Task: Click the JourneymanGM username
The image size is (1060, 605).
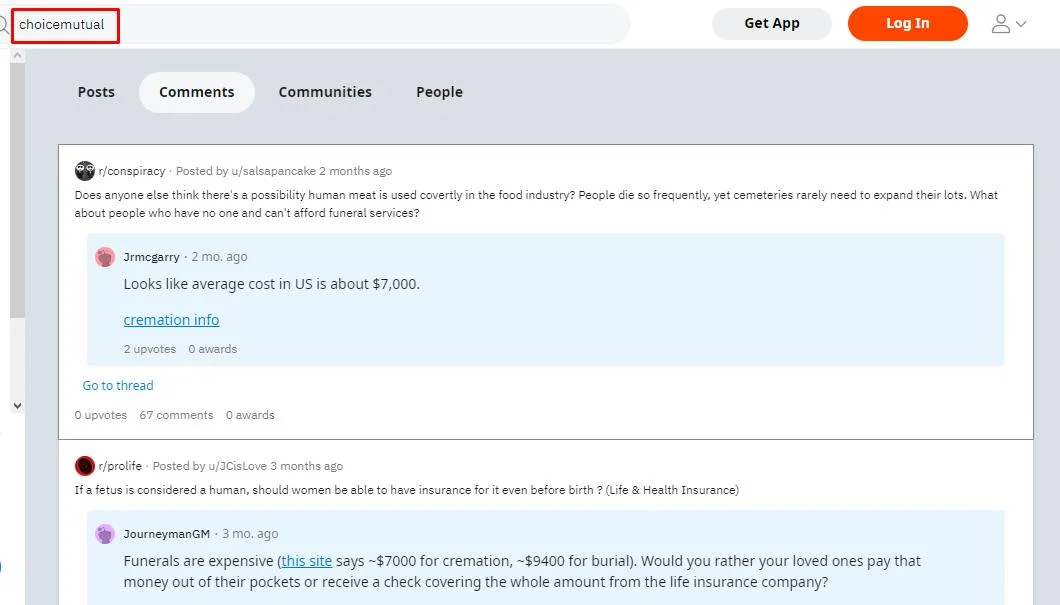Action: 167,534
